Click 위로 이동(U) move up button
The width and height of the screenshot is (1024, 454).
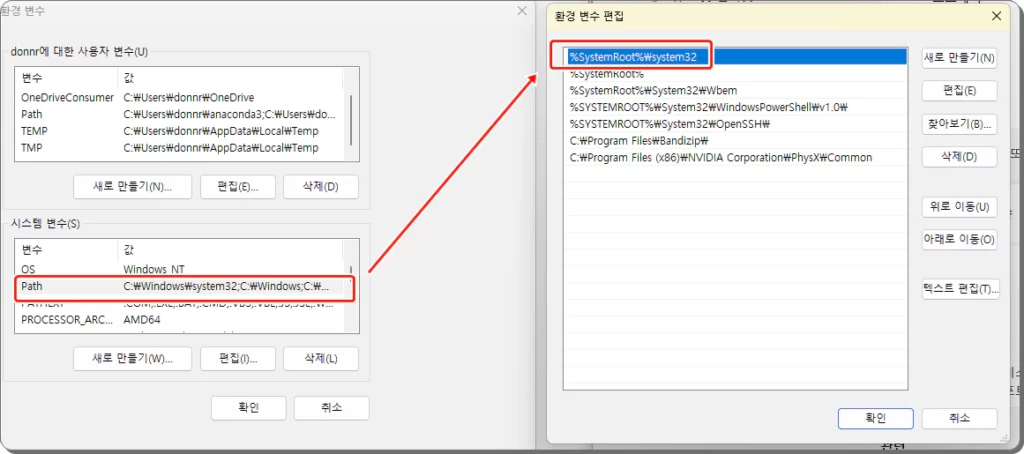pyautogui.click(x=958, y=207)
